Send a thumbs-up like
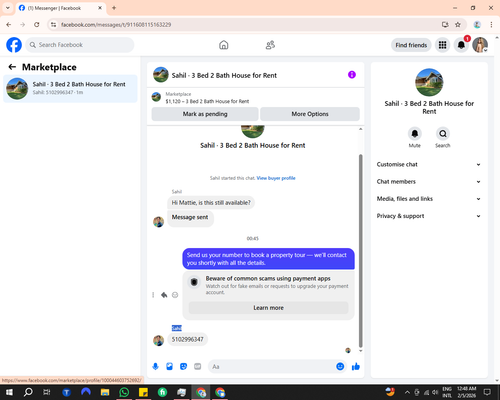The image size is (500, 400). (x=356, y=367)
